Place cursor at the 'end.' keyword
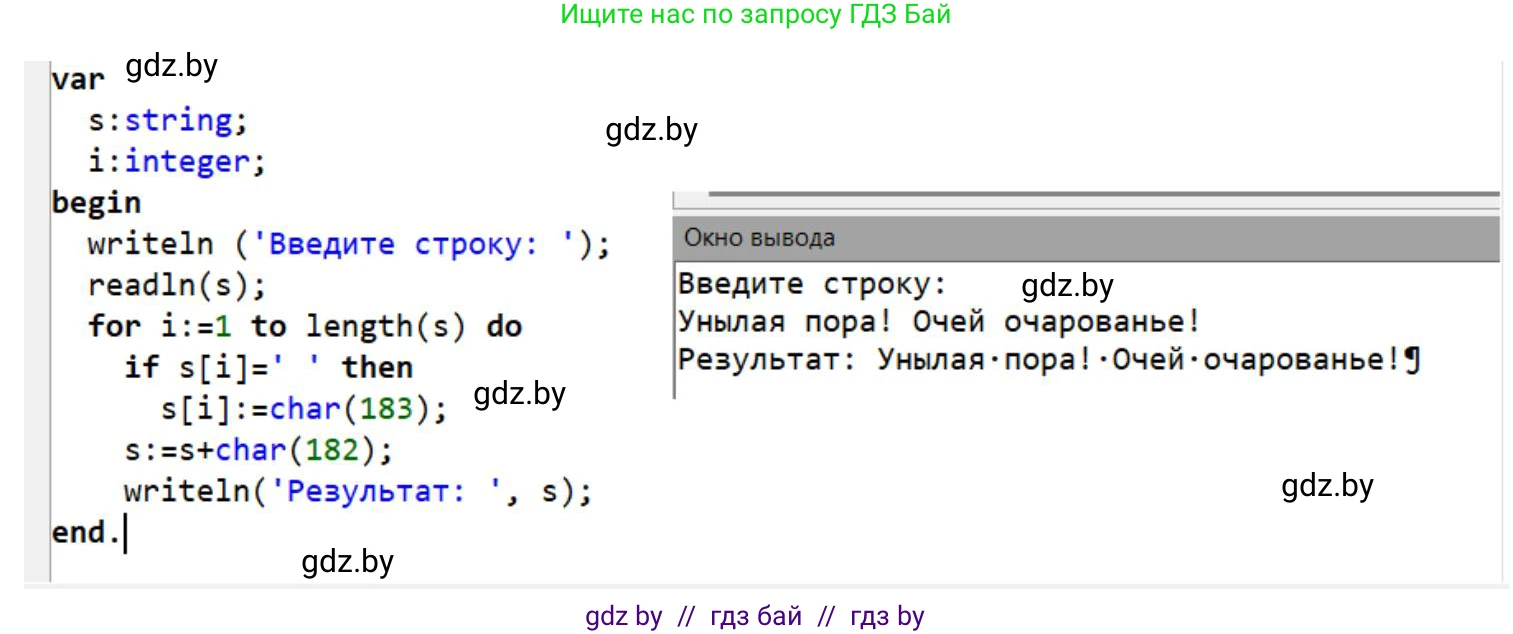The image size is (1513, 634). pyautogui.click(x=85, y=533)
